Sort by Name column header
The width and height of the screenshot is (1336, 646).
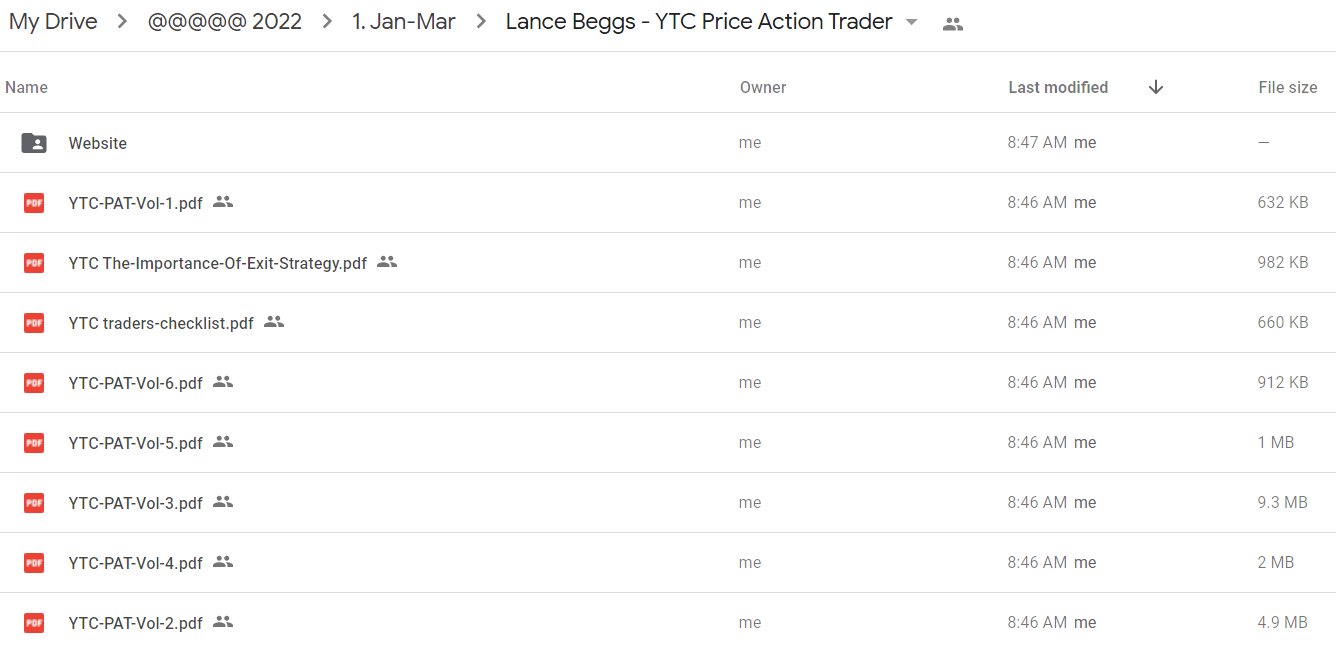click(x=26, y=87)
